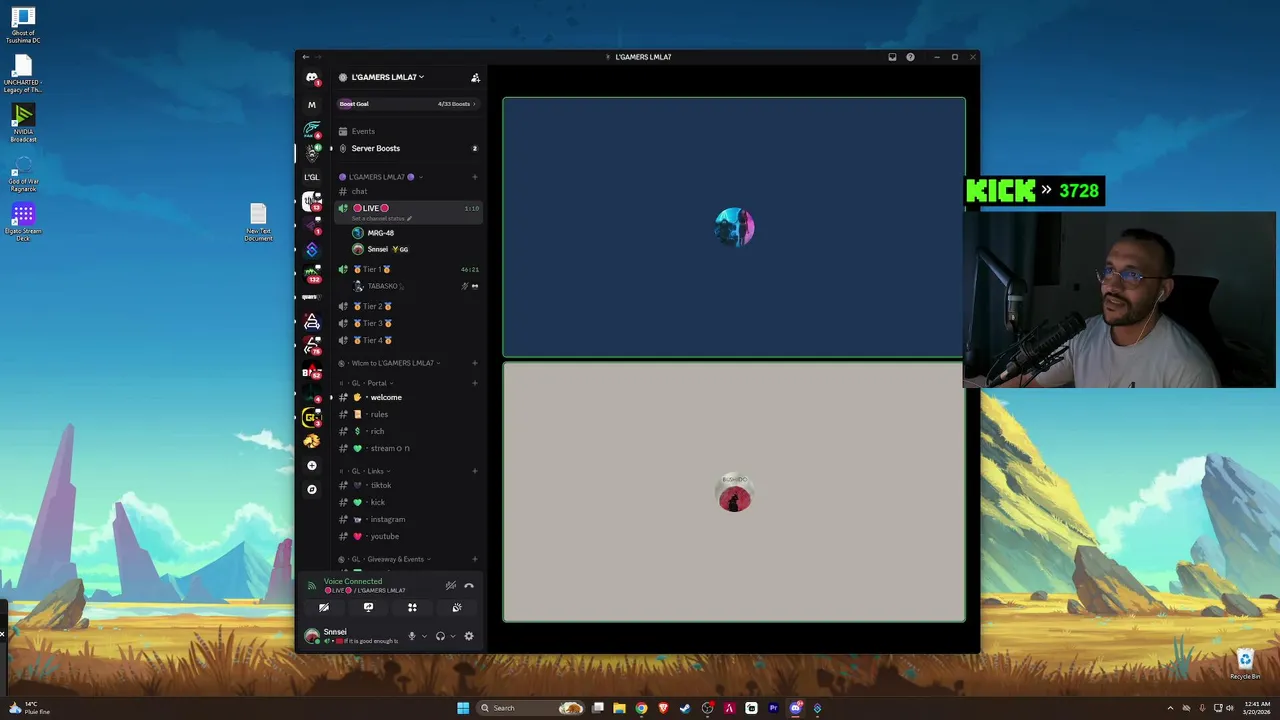1280x720 pixels.
Task: Open the youtube channel
Action: [408, 536]
